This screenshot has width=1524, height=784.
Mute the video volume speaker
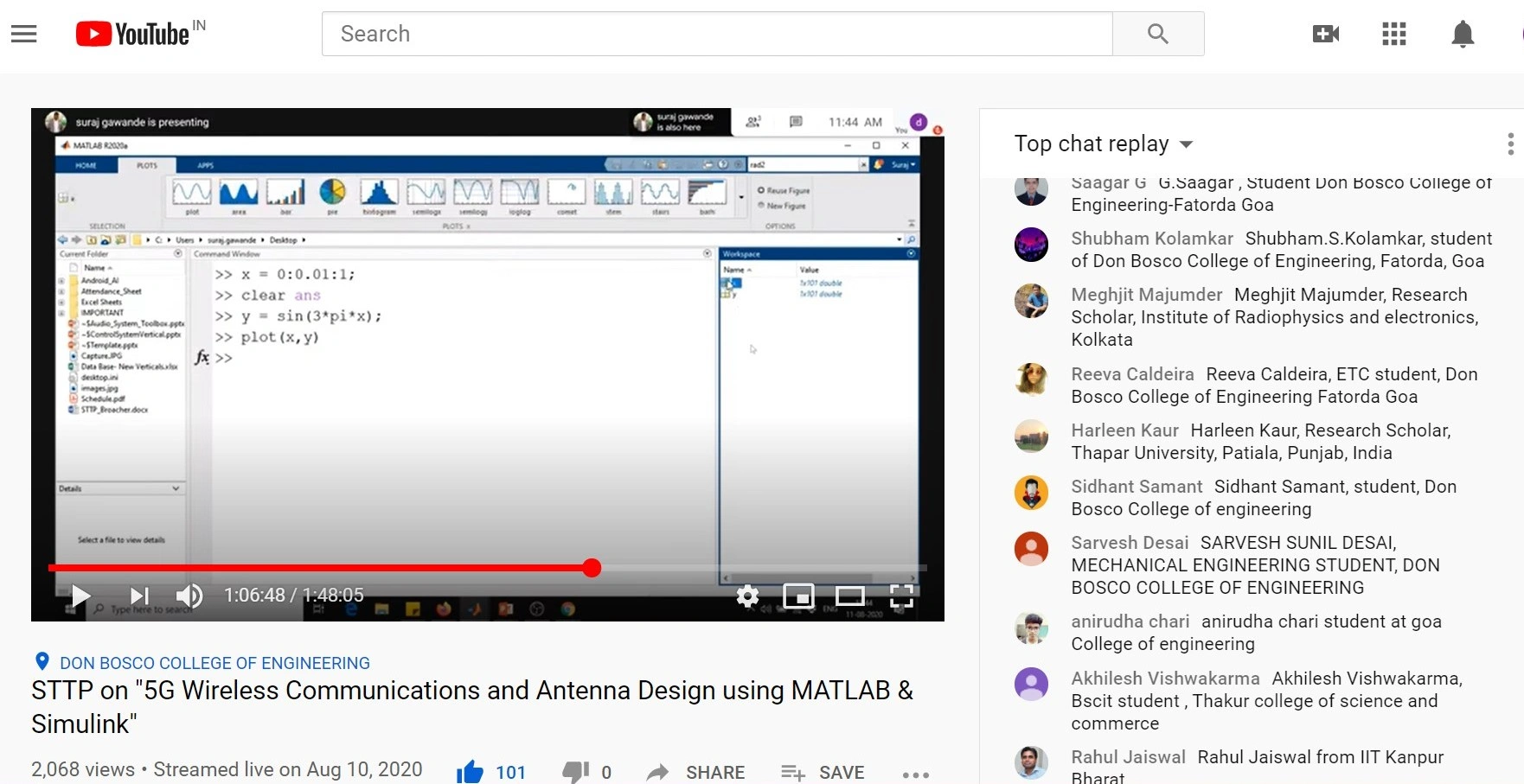(189, 596)
